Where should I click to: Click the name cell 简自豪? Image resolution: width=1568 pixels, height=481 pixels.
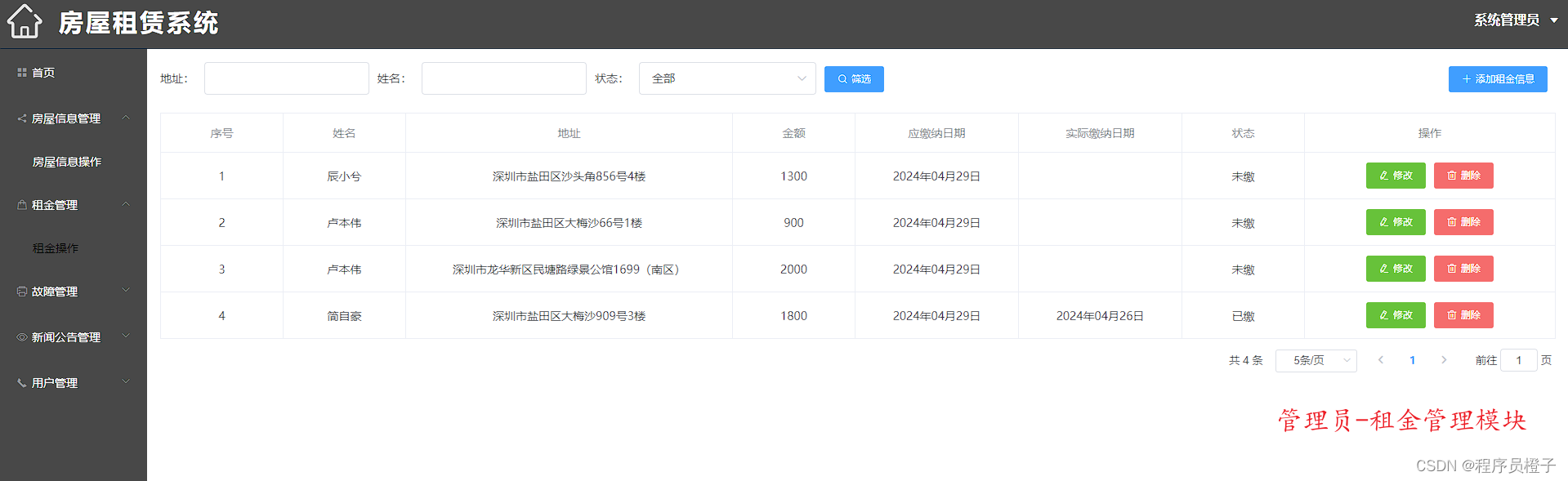[344, 316]
